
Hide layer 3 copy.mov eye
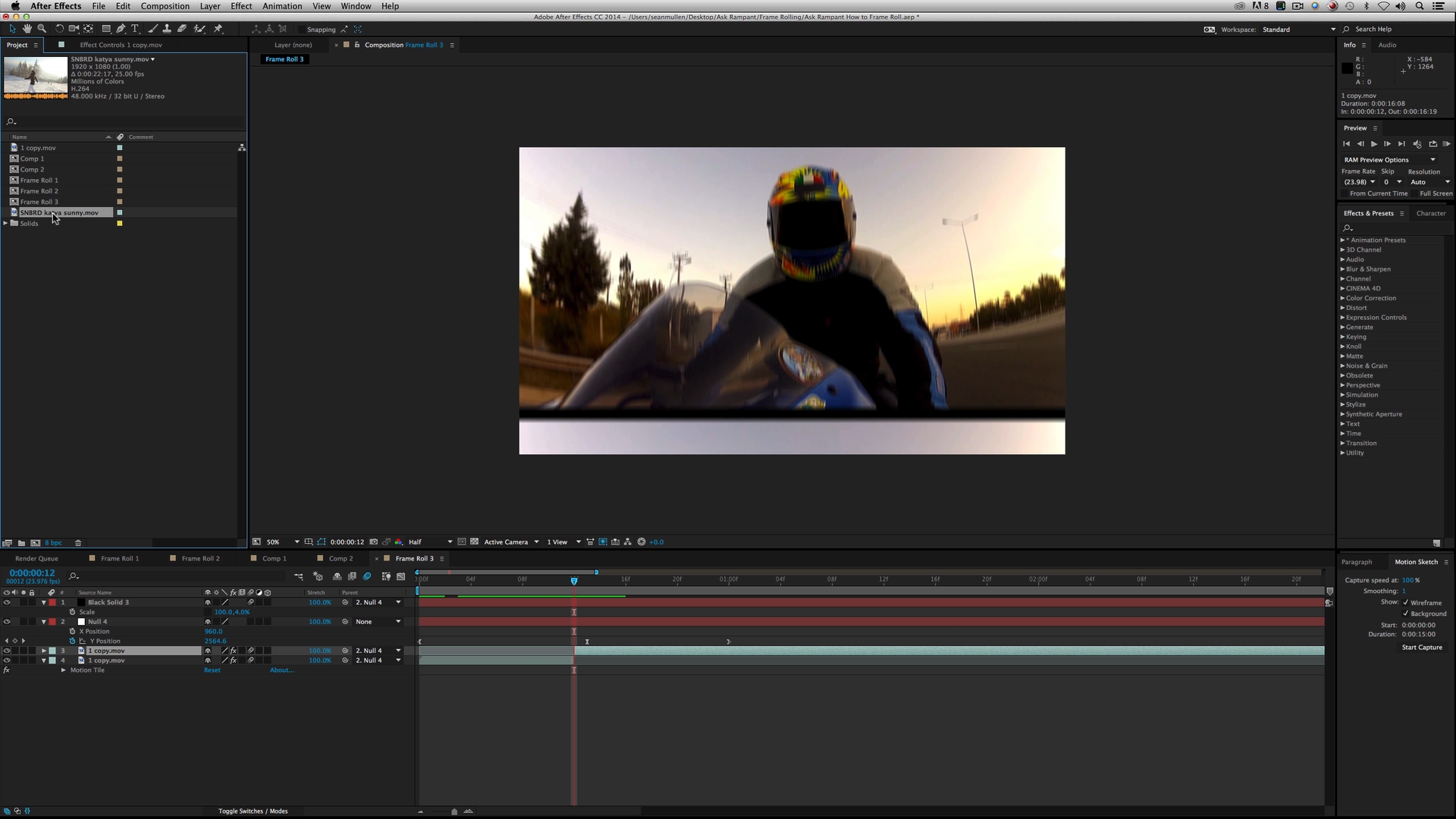pos(7,651)
